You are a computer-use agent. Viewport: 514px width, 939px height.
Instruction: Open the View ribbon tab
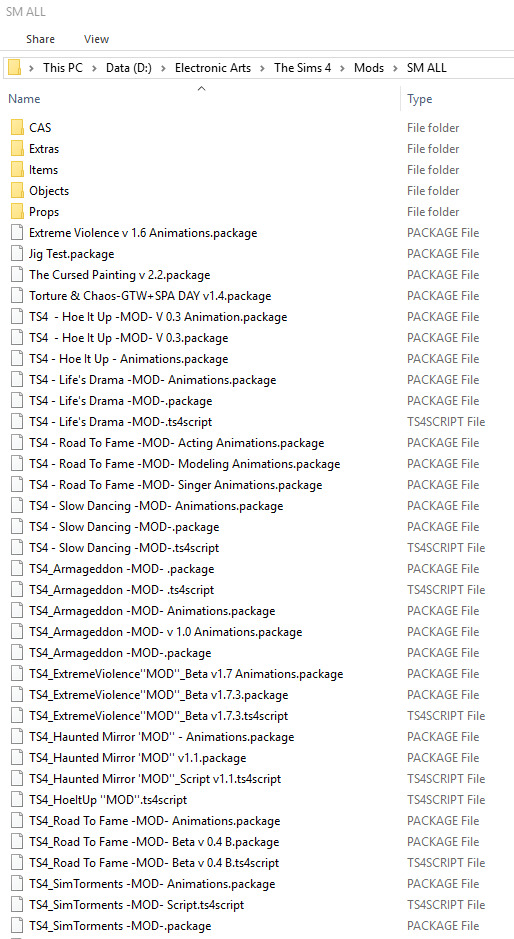coord(96,39)
